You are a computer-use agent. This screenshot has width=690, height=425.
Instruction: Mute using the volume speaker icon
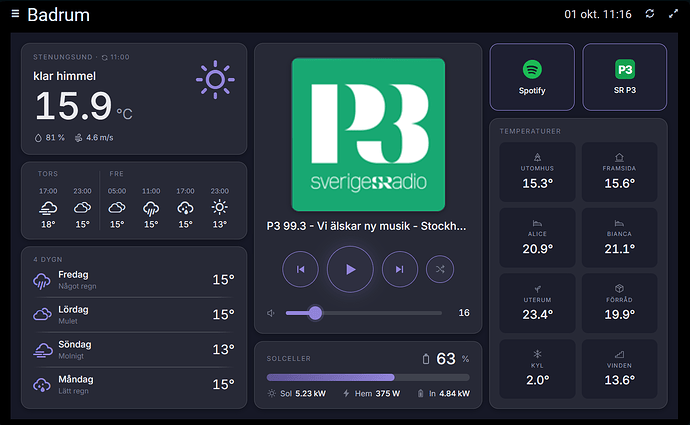coord(271,313)
